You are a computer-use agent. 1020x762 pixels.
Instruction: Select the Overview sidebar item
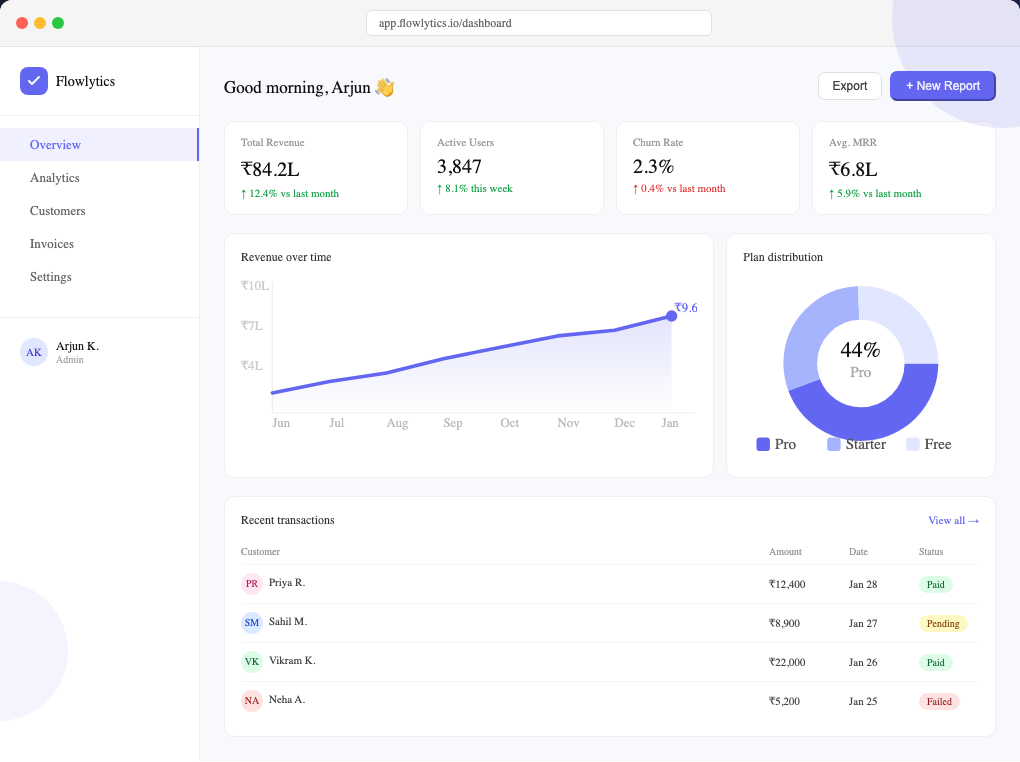point(99,144)
